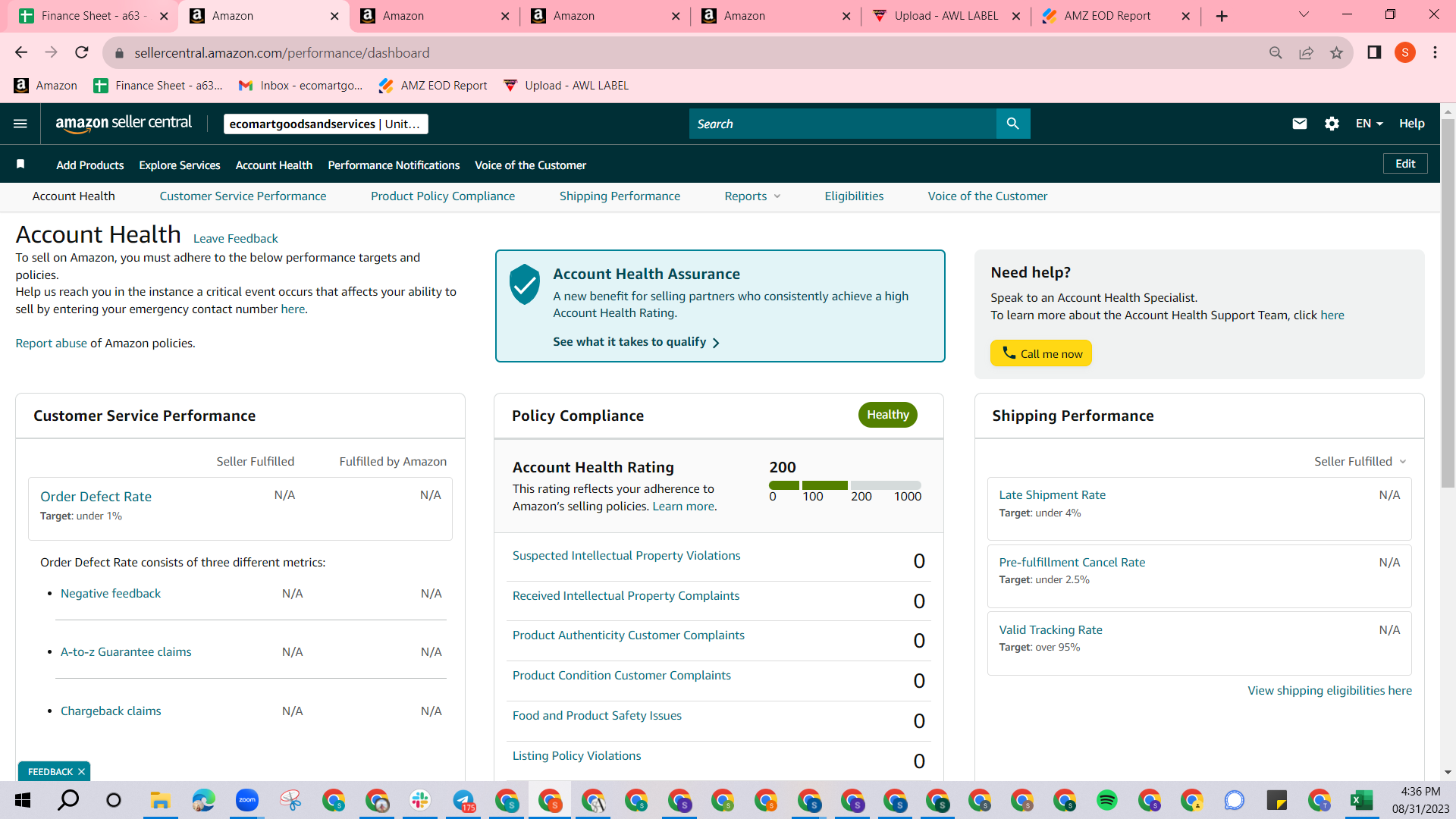Open the Late Shipment Rate link
1456x819 pixels.
1052,495
